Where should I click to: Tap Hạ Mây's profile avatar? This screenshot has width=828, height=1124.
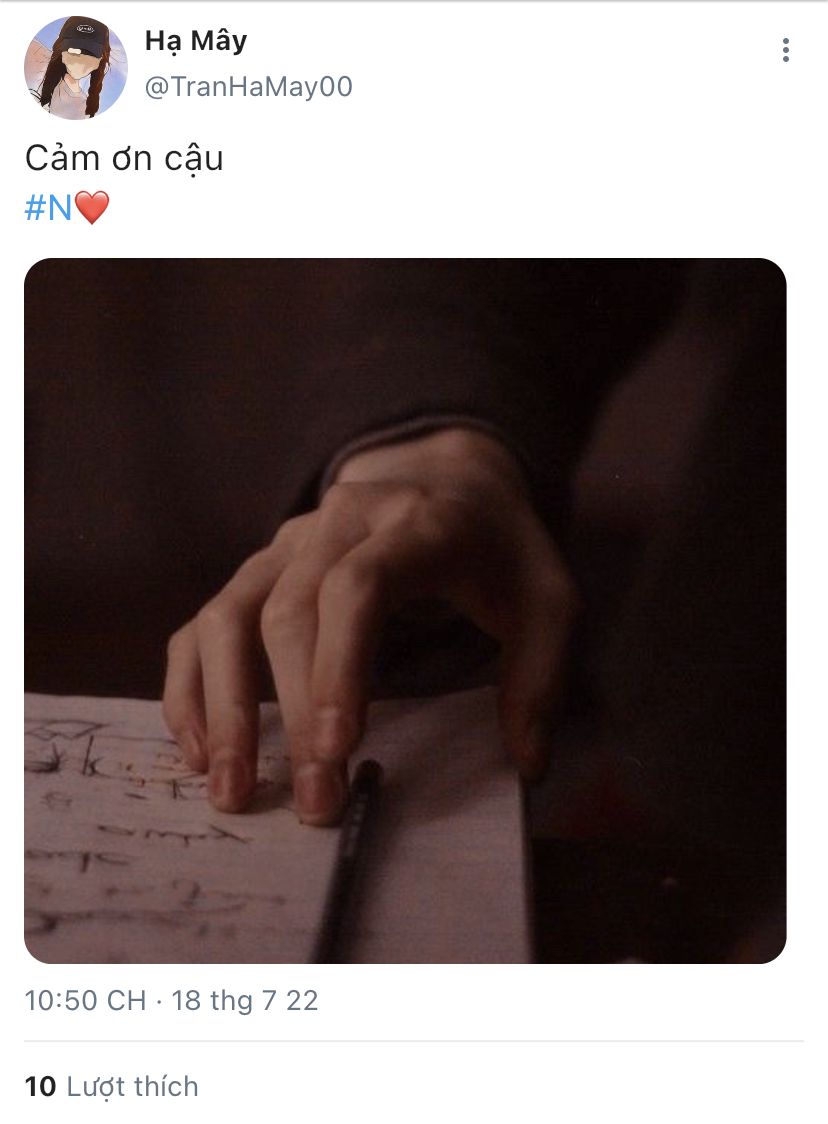[76, 67]
